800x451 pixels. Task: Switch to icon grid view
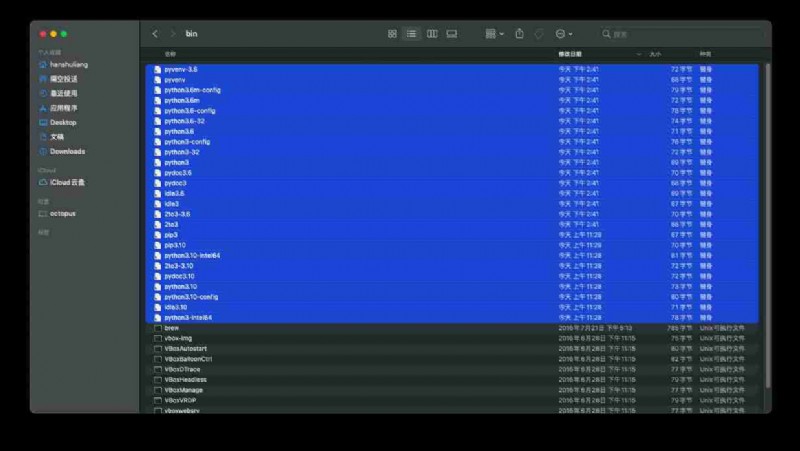click(392, 34)
